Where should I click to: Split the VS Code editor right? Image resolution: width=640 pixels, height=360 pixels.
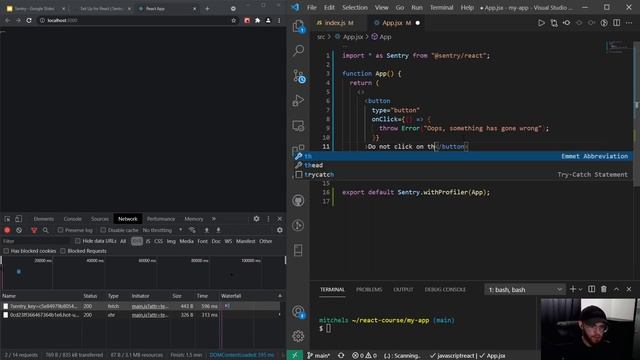tap(617, 23)
